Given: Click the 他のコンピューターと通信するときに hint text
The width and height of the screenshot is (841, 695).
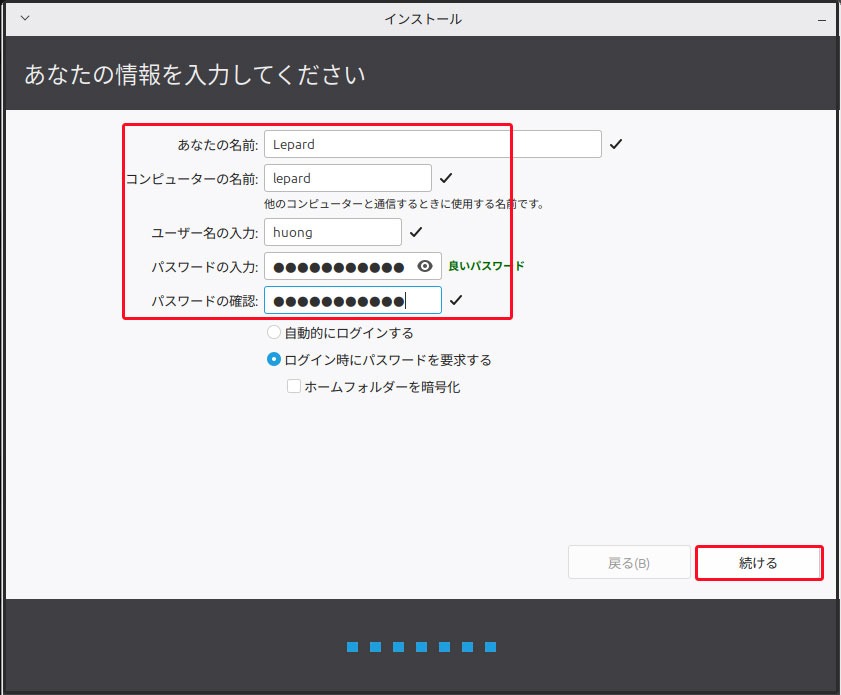Looking at the screenshot, I should [x=404, y=204].
